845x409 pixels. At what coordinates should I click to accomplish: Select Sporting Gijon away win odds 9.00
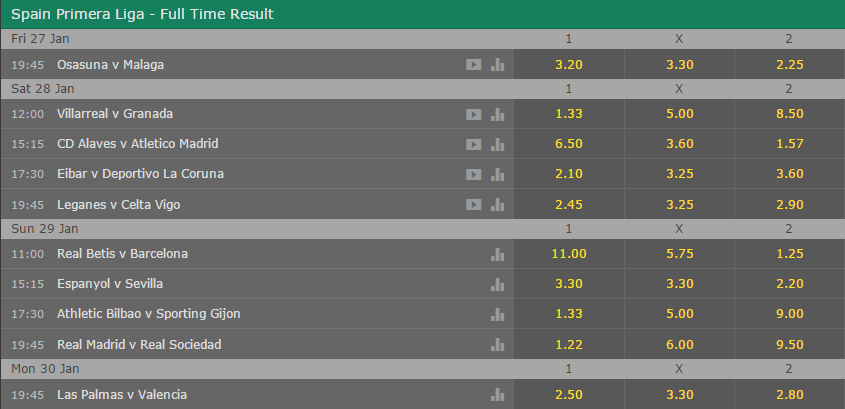pyautogui.click(x=789, y=314)
